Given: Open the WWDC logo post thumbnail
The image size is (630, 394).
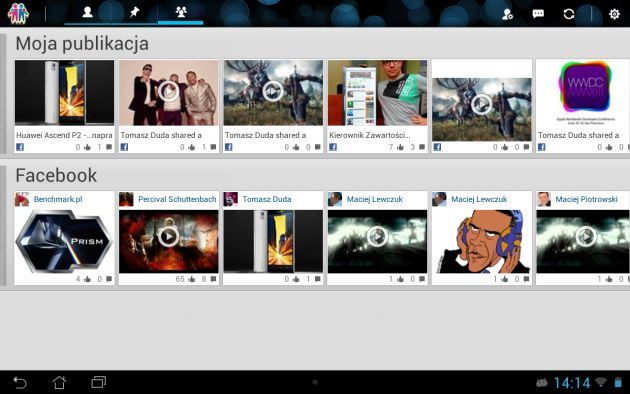Looking at the screenshot, I should click(585, 93).
